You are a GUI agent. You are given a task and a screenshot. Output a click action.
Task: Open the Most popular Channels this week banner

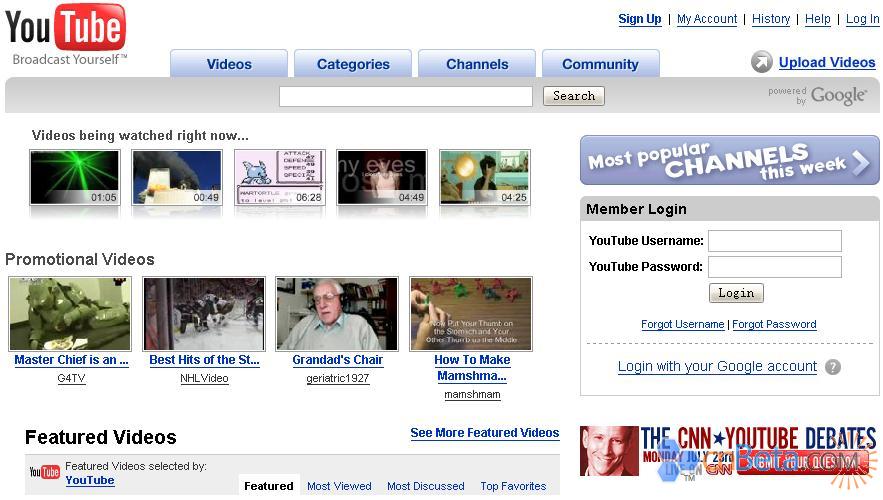(x=729, y=160)
